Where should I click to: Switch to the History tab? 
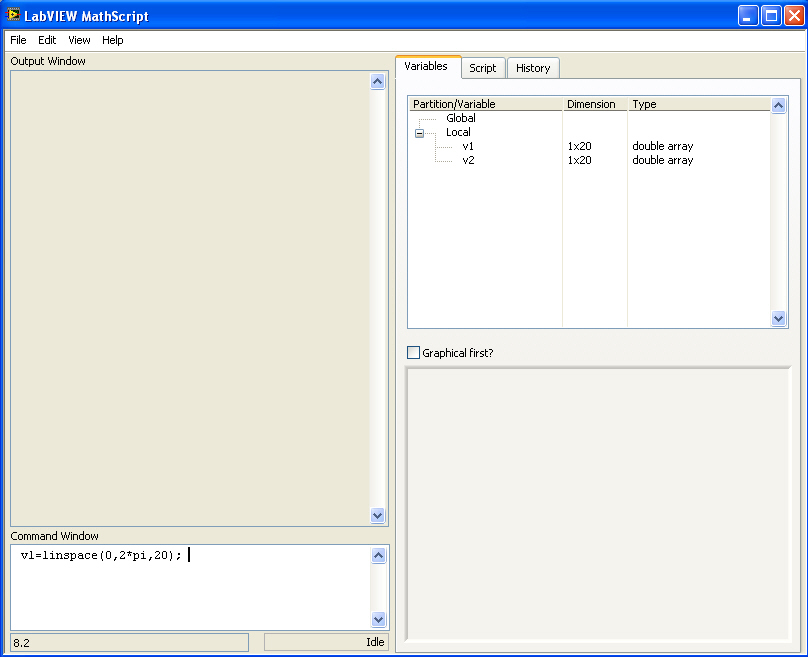coord(533,68)
